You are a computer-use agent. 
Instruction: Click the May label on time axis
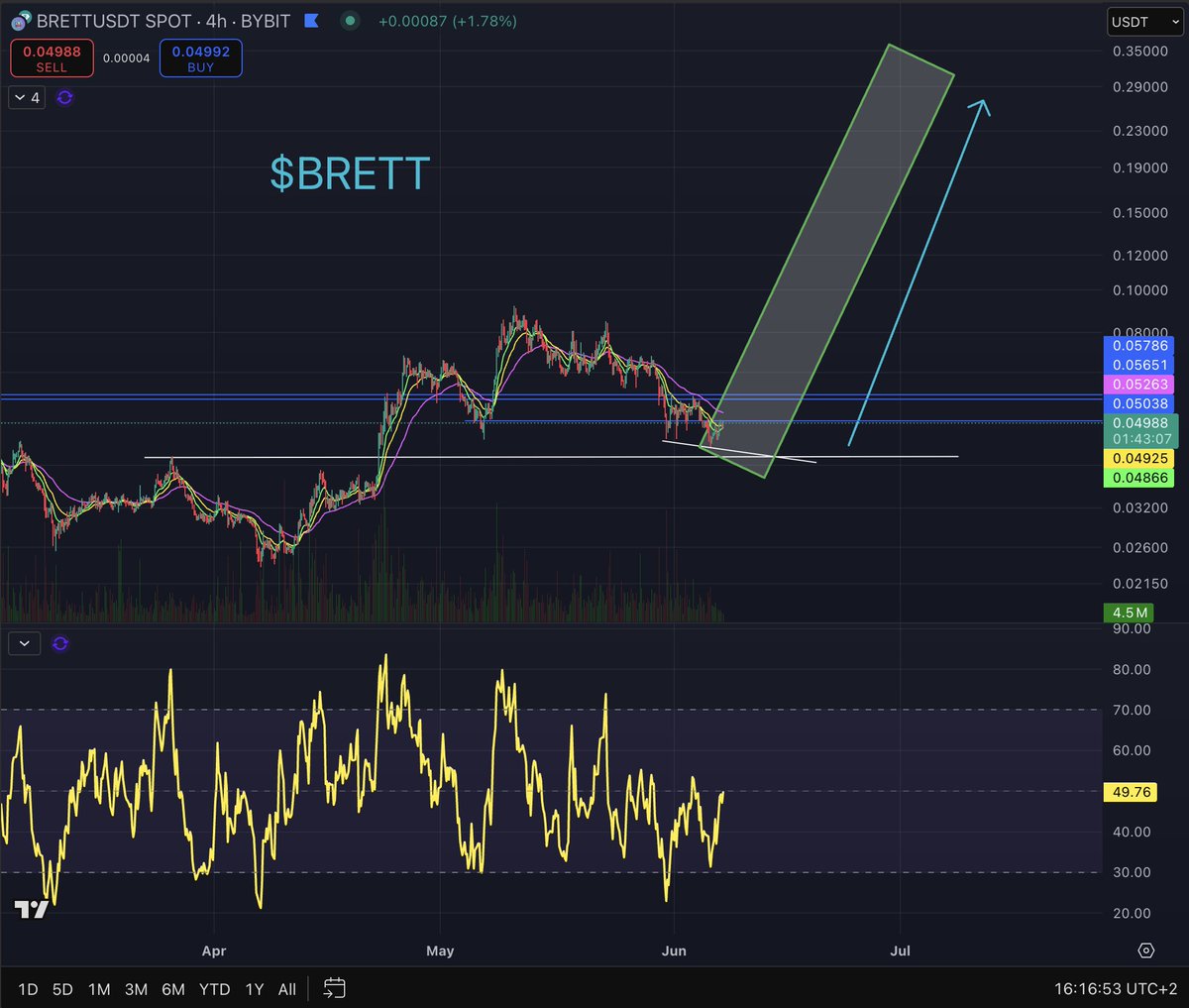pyautogui.click(x=440, y=951)
